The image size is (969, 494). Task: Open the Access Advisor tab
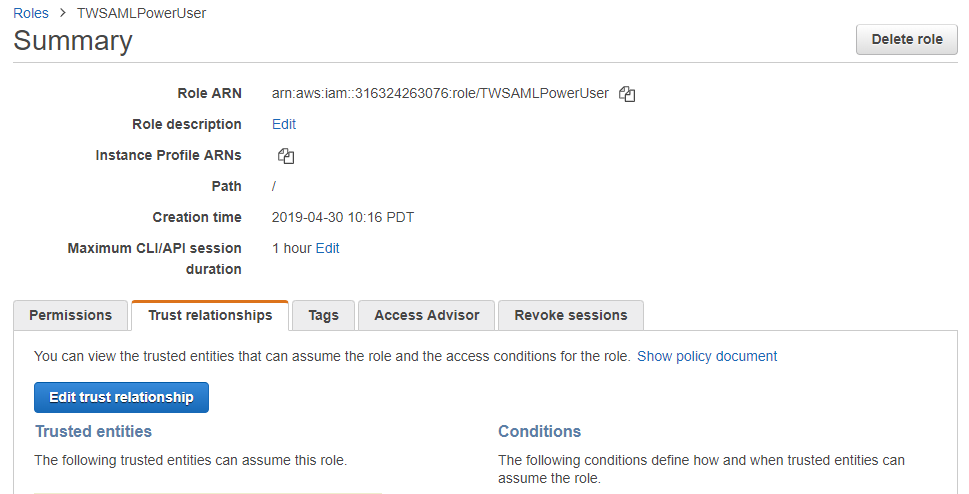click(426, 315)
